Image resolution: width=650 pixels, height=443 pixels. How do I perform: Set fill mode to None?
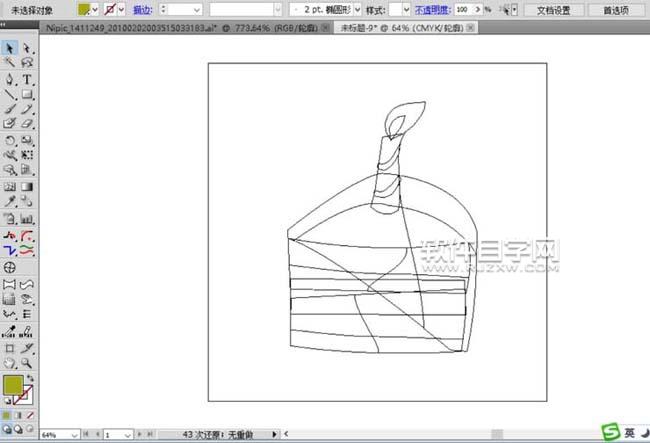pyautogui.click(x=30, y=415)
